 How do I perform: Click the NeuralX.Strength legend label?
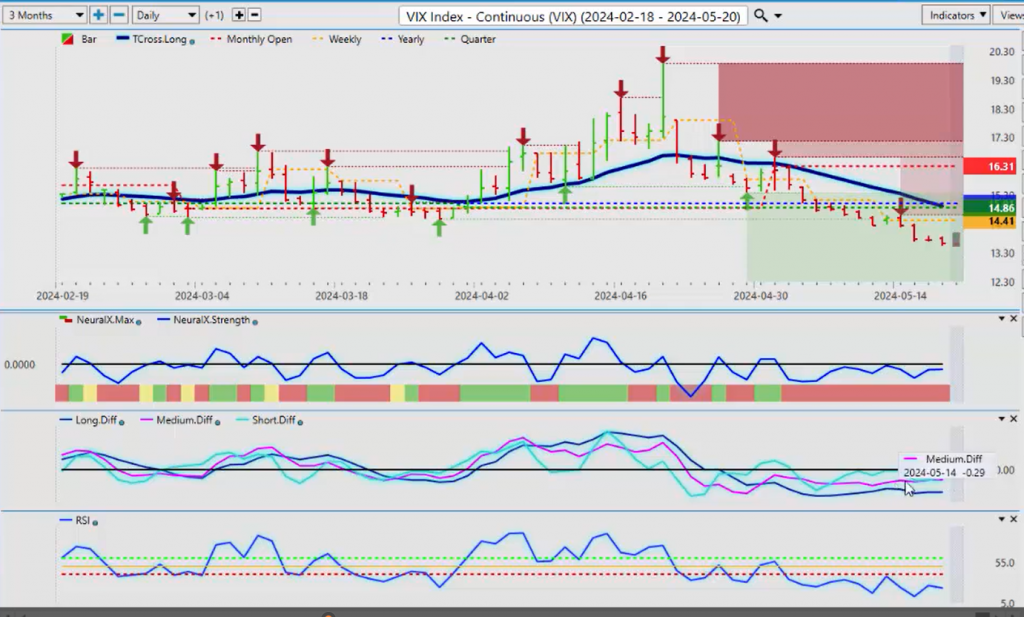coord(205,320)
